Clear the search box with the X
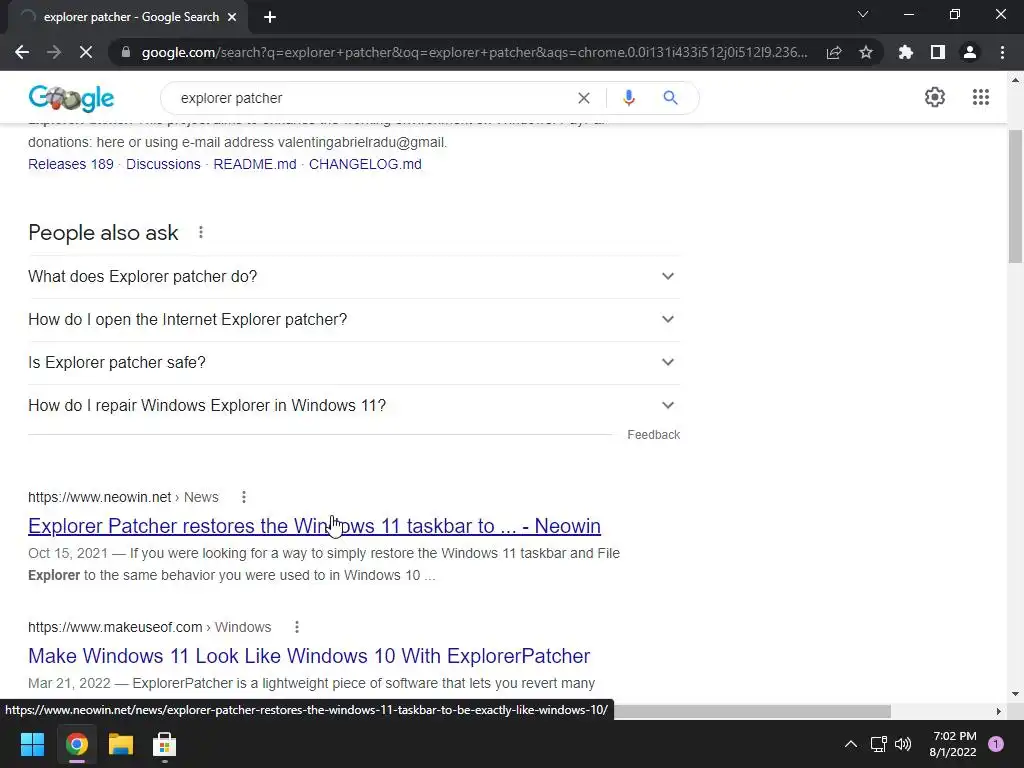The image size is (1024, 768). click(x=584, y=98)
